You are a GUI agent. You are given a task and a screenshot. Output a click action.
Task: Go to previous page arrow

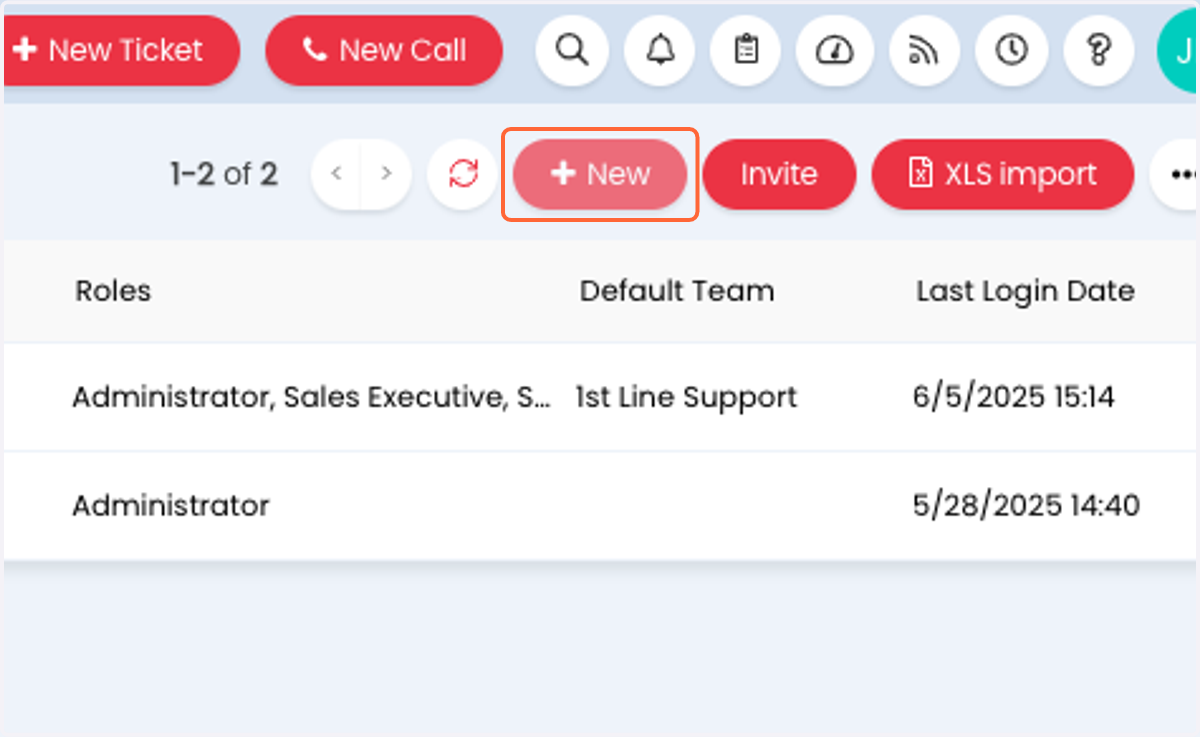[x=337, y=174]
